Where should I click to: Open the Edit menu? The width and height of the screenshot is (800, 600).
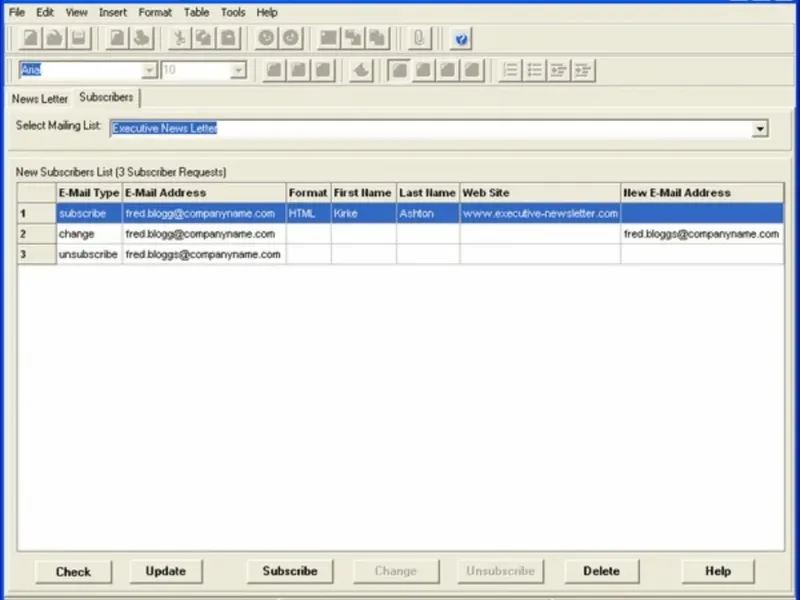coord(45,12)
